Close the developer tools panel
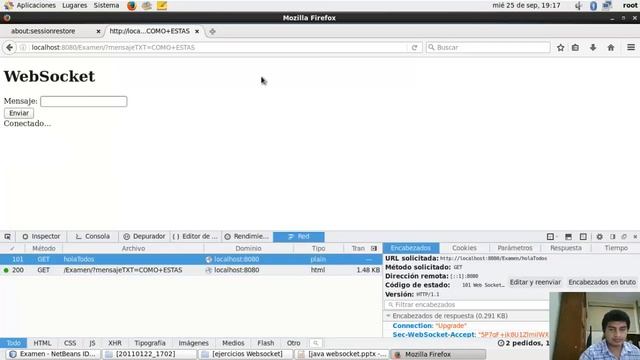Screen dimensions: 640x360 (635, 236)
